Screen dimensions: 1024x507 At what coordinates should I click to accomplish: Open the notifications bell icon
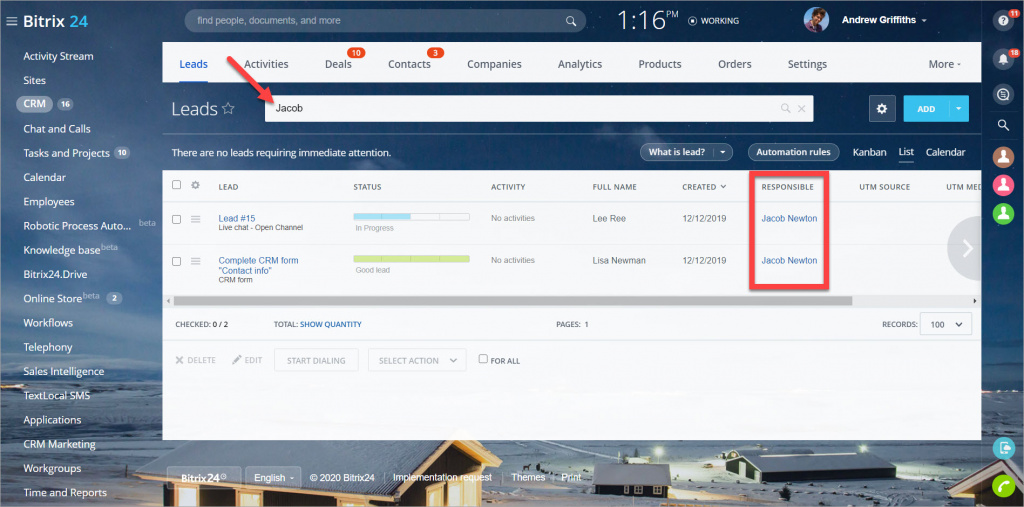point(1003,59)
